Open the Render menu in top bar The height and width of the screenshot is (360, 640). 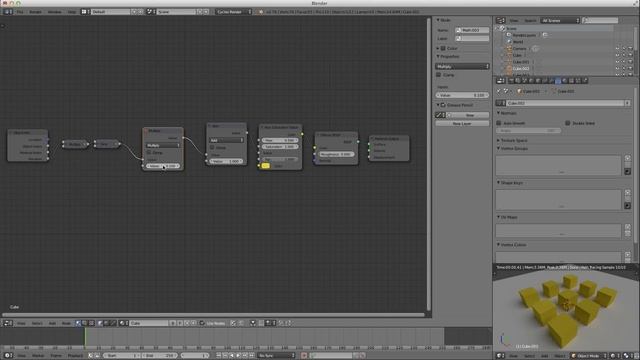point(36,12)
